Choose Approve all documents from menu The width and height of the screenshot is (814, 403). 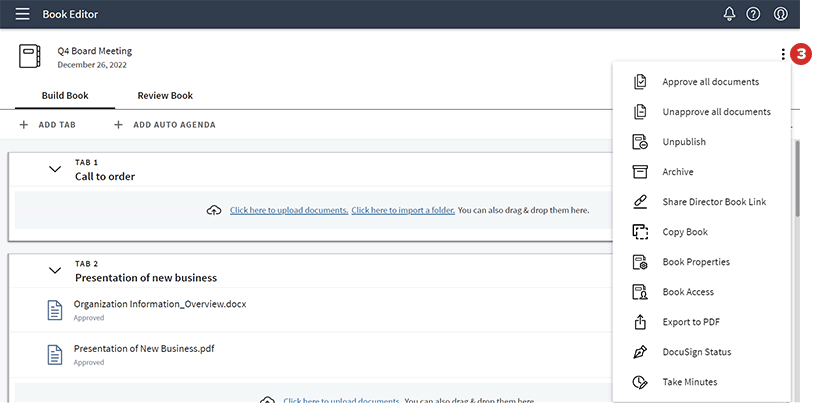pos(710,82)
